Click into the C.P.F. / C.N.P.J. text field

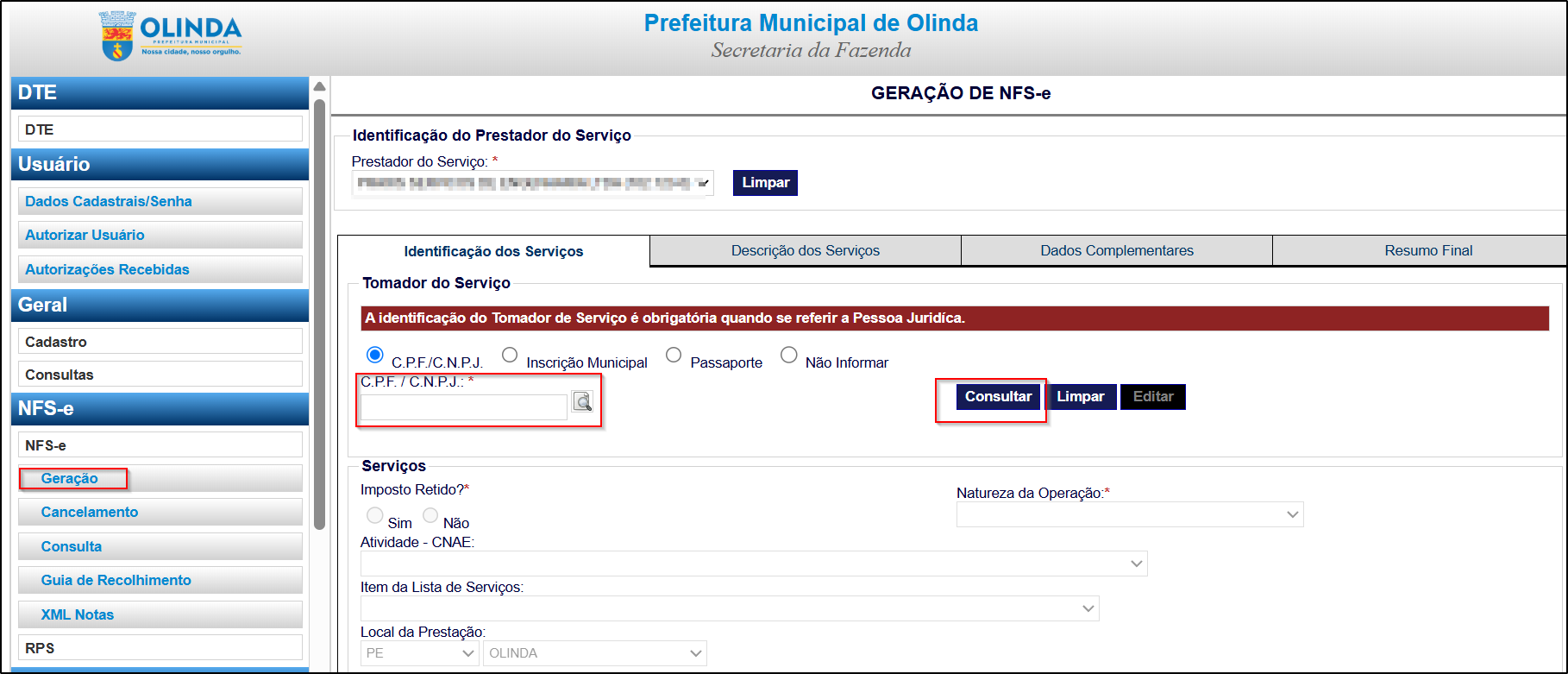tap(463, 406)
